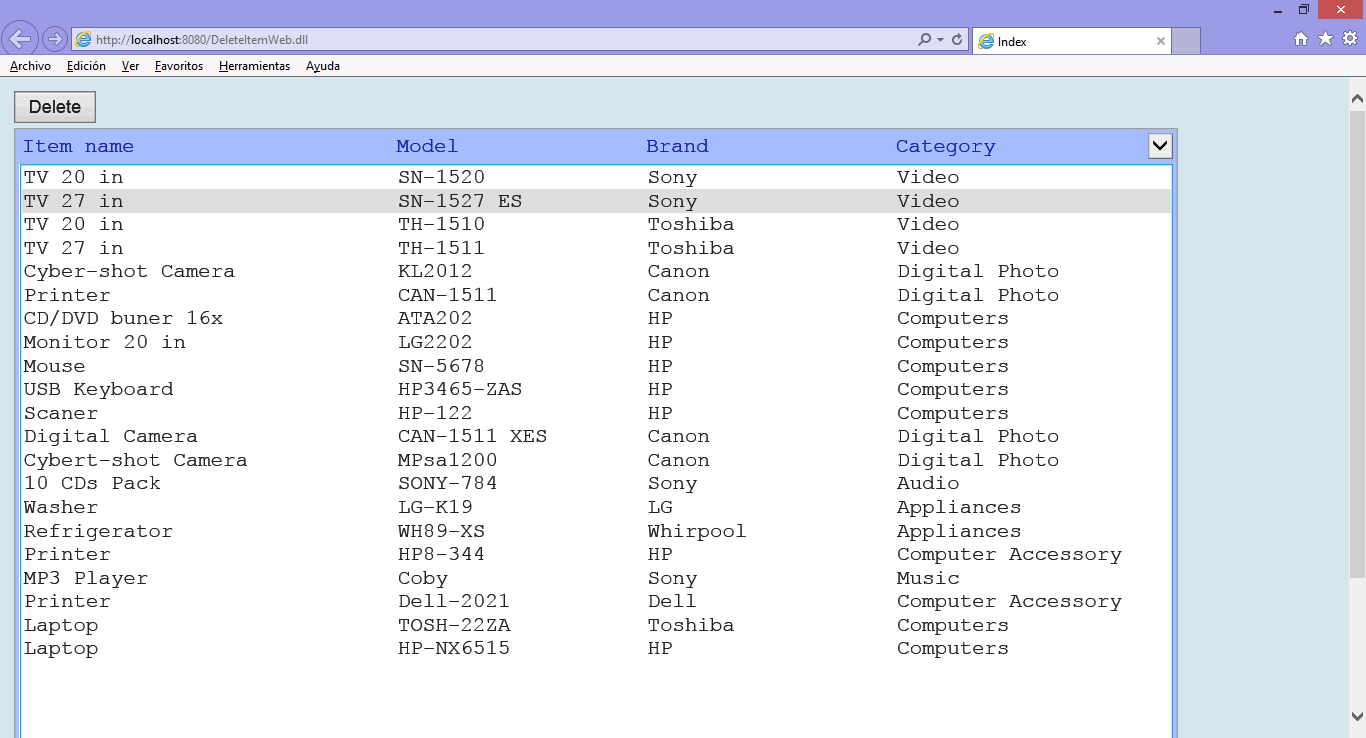Click the scrollbar down arrow
1366x738 pixels.
pyautogui.click(x=1357, y=716)
